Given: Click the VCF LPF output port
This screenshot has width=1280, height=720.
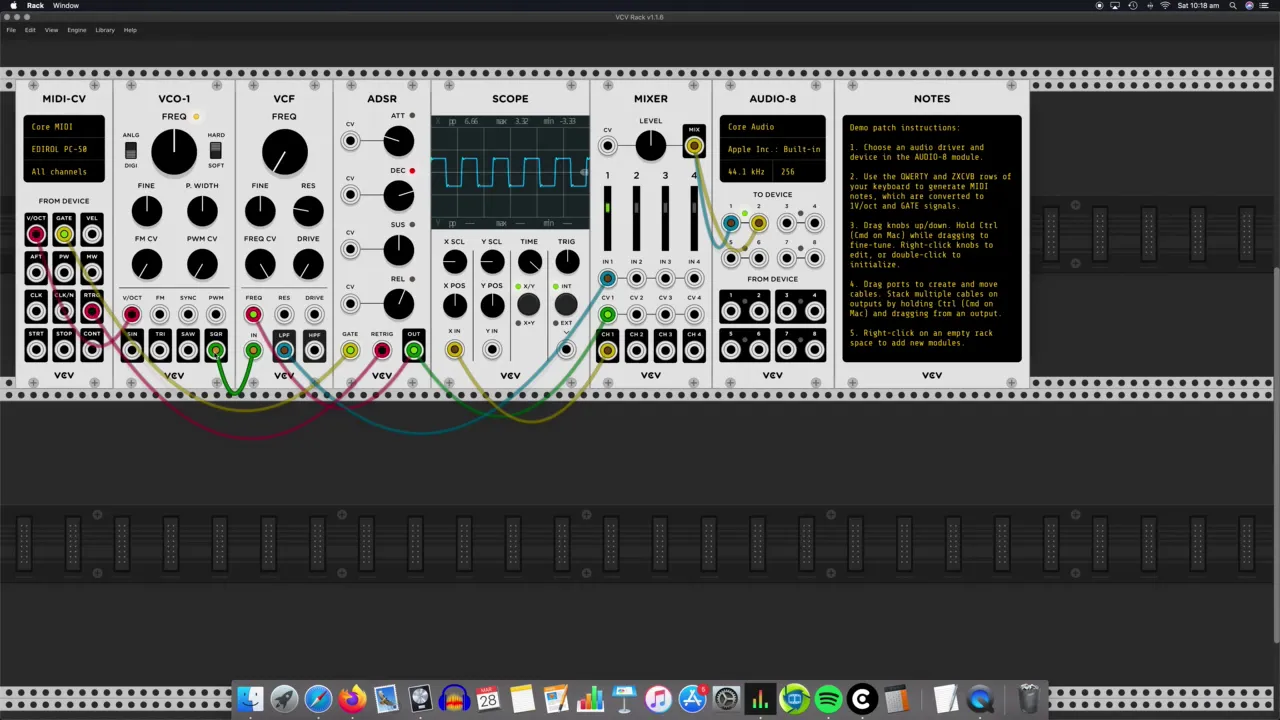Looking at the screenshot, I should pos(284,350).
